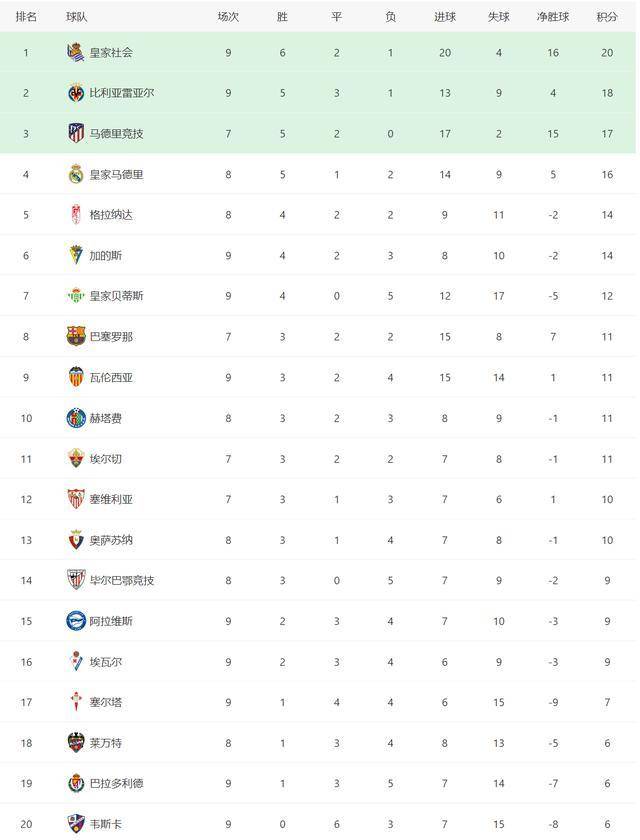Open the 格拉纳达 team name link

click(x=111, y=215)
